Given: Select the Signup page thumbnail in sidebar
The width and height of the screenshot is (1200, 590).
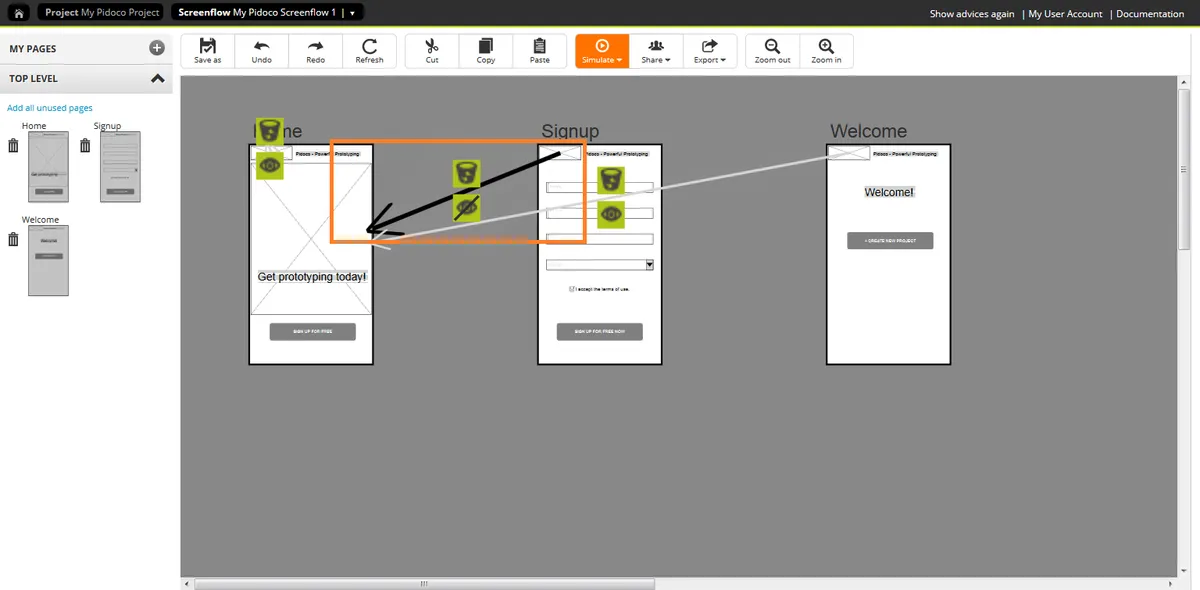Looking at the screenshot, I should (x=120, y=166).
